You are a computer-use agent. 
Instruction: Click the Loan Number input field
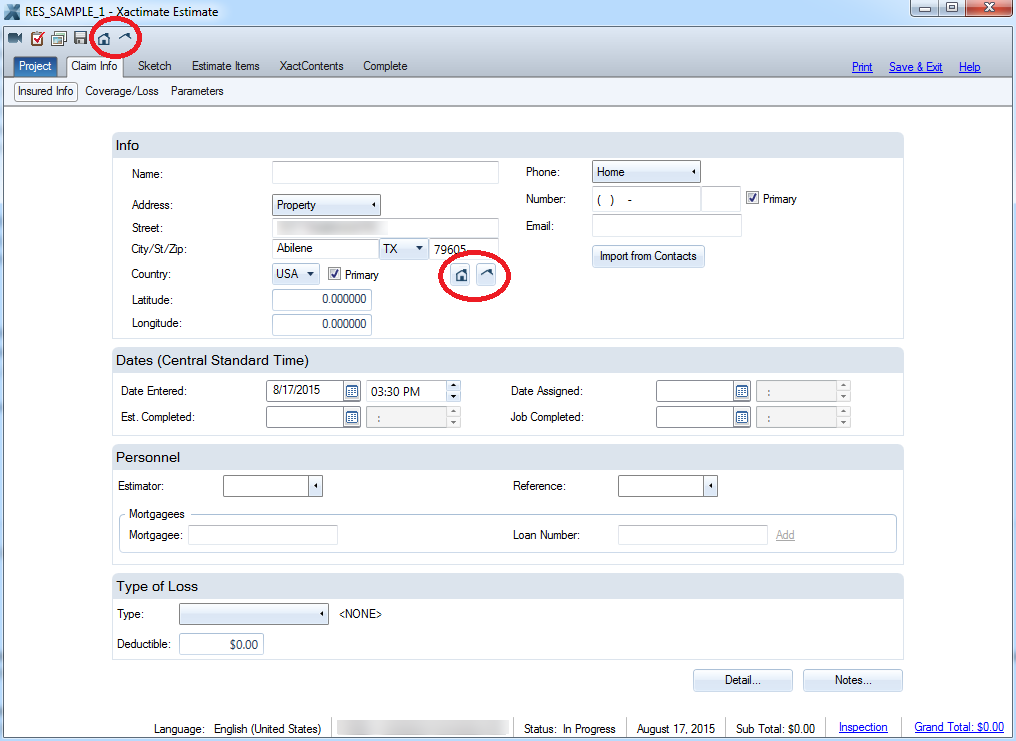pyautogui.click(x=693, y=535)
